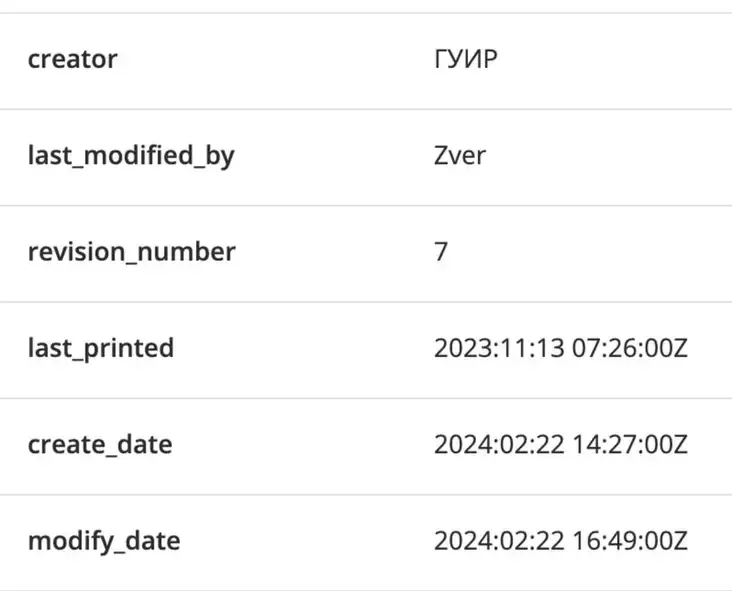Select revision number value 7
Viewport: 732px width, 591px height.
pos(441,252)
